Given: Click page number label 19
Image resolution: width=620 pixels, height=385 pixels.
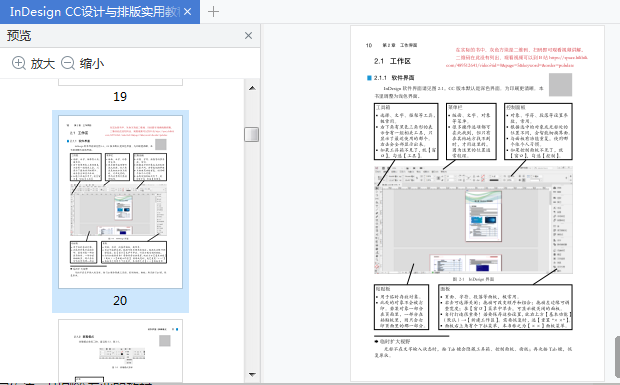Looking at the screenshot, I should coord(120,97).
